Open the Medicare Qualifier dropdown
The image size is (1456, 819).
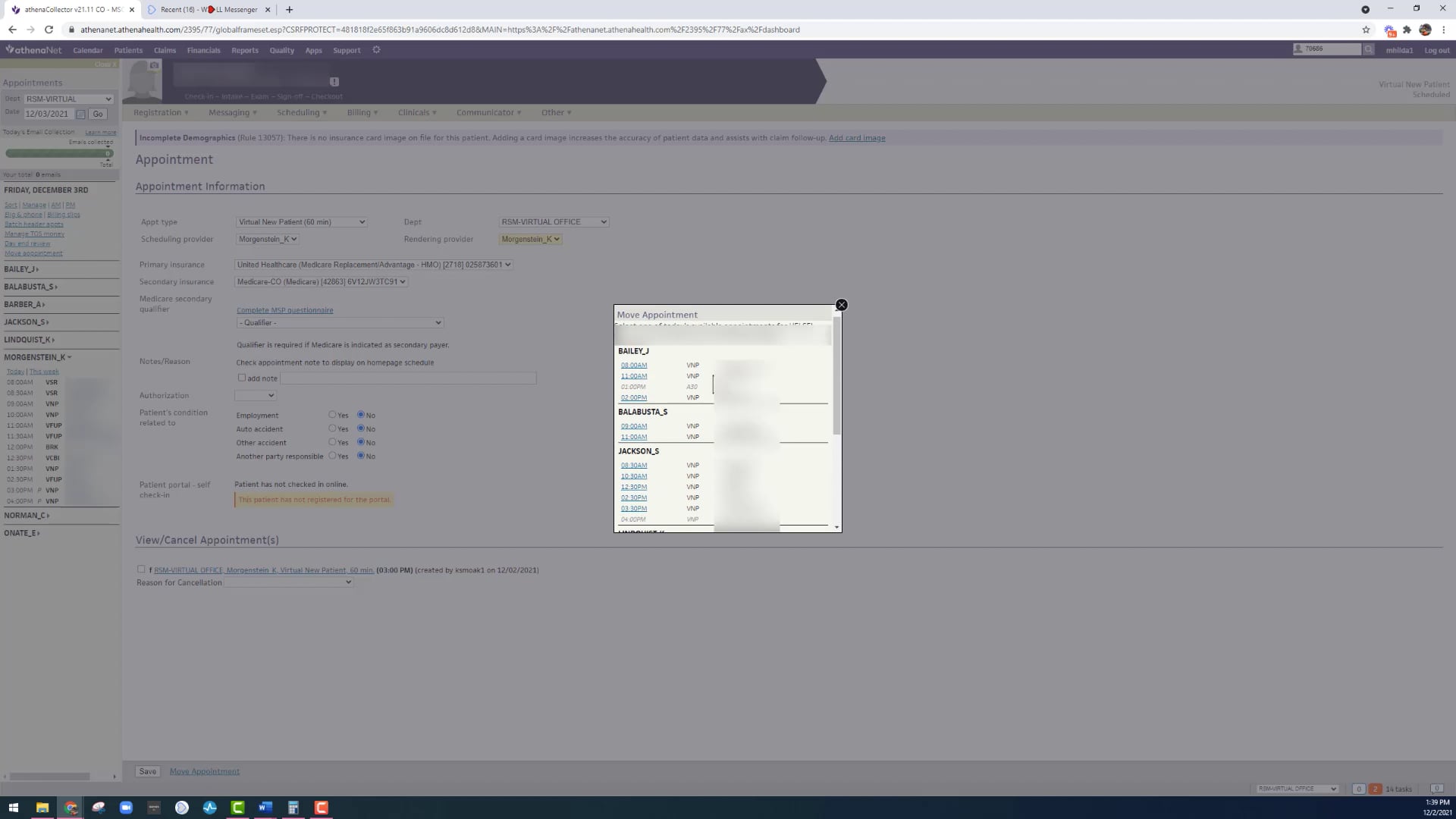339,323
